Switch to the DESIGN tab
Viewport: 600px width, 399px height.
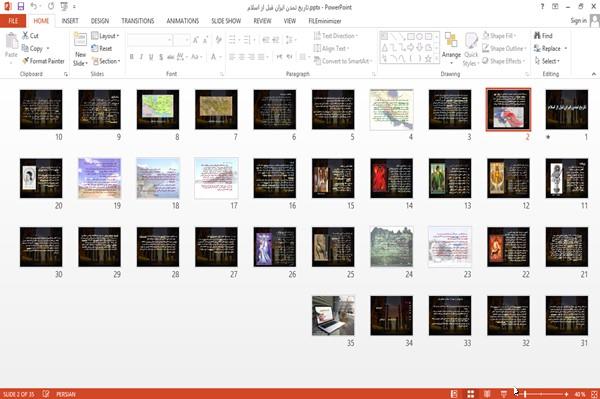[x=100, y=21]
